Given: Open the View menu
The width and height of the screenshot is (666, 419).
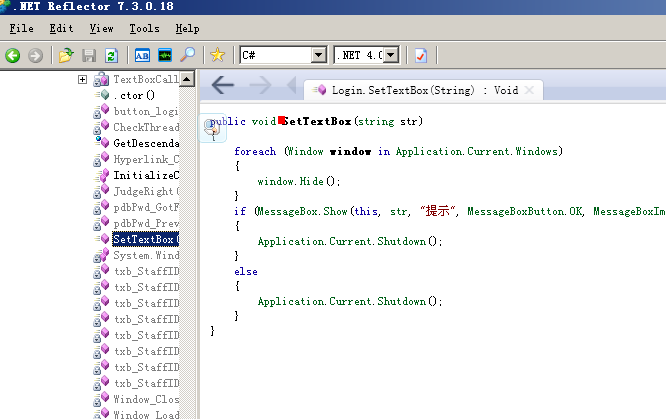Looking at the screenshot, I should click(x=101, y=29).
